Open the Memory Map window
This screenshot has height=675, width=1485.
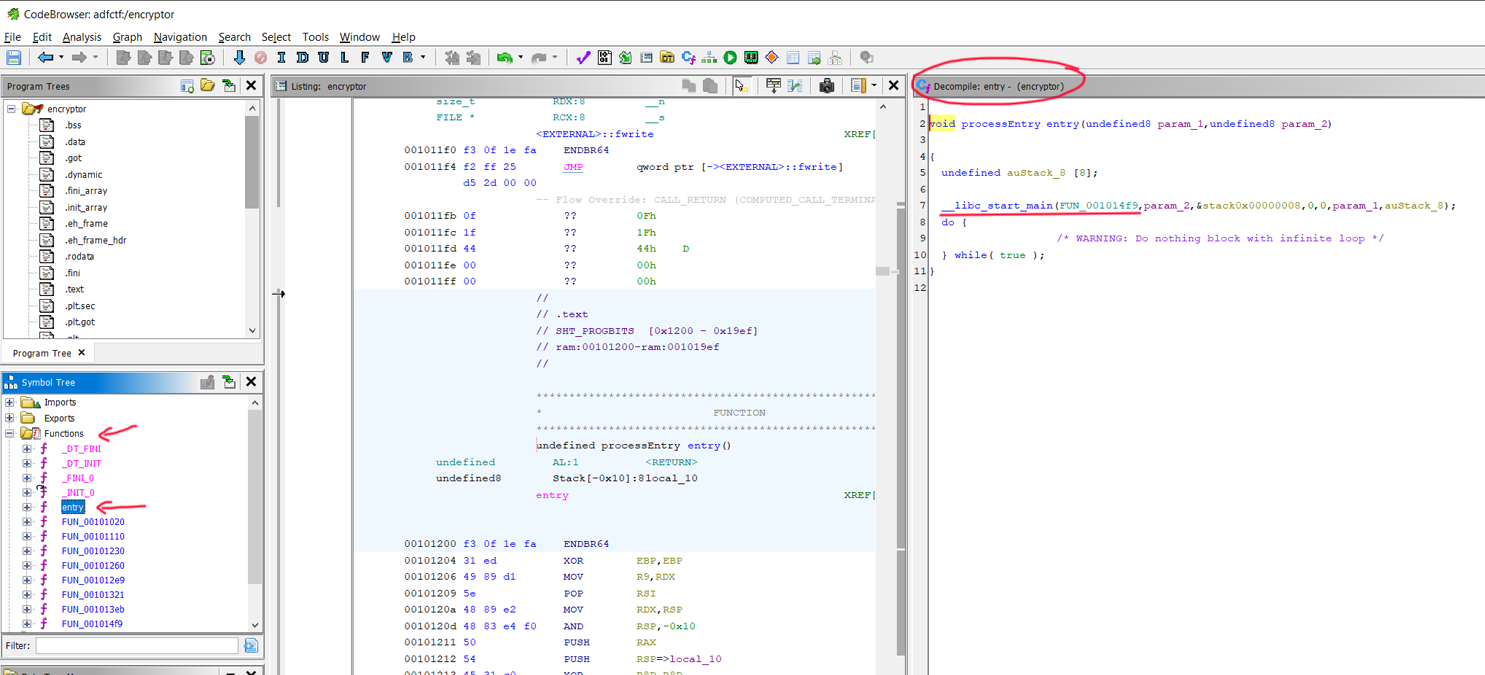[750, 57]
